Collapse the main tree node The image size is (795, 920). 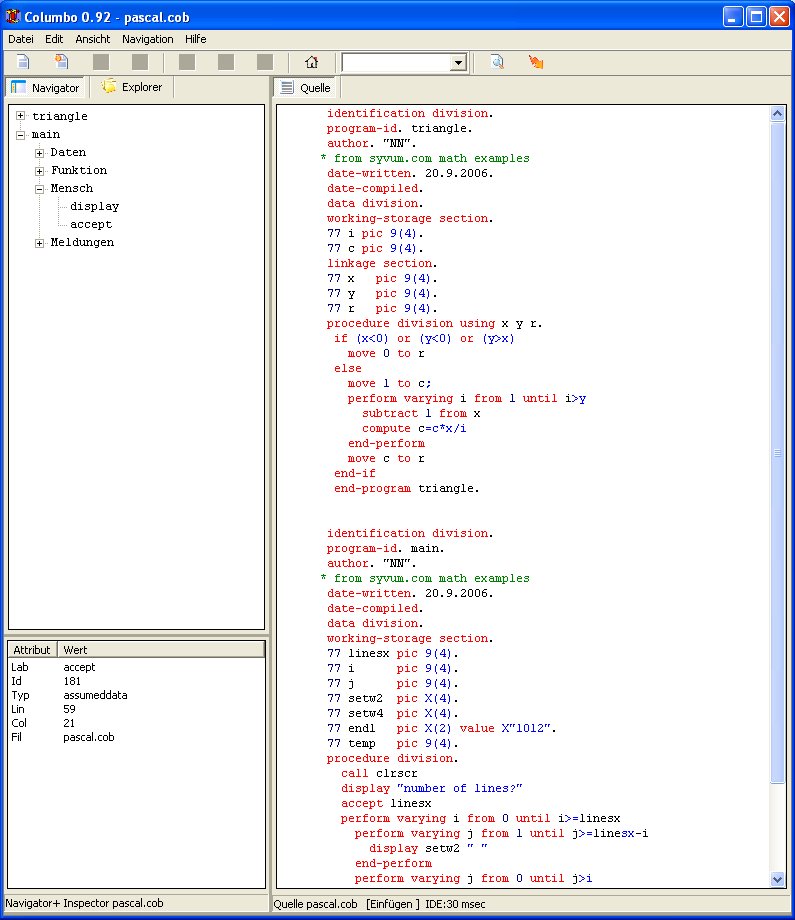tap(21, 134)
